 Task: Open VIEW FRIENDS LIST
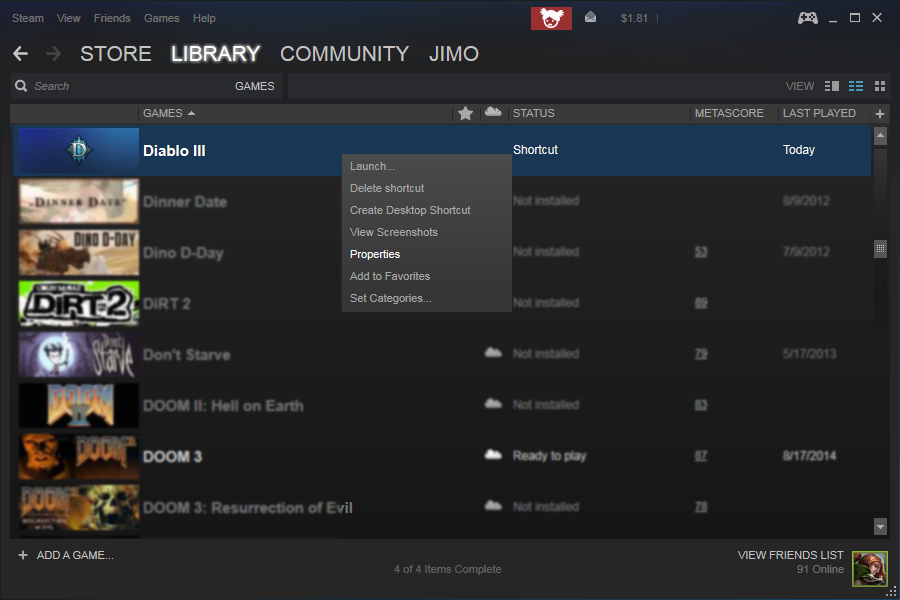point(790,555)
